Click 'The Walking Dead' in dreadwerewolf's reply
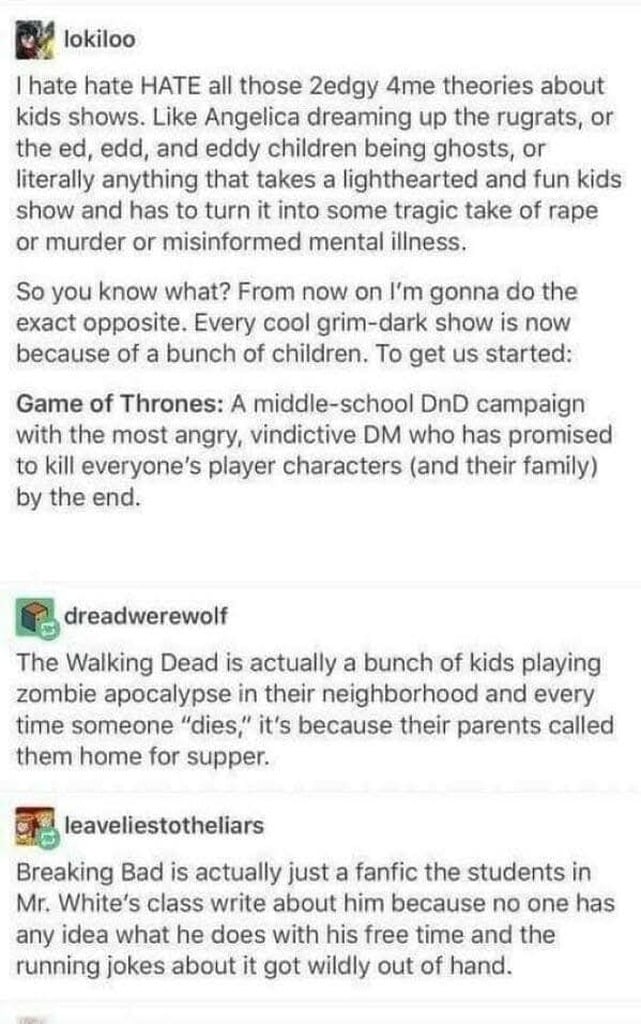The width and height of the screenshot is (641, 1024). (117, 662)
